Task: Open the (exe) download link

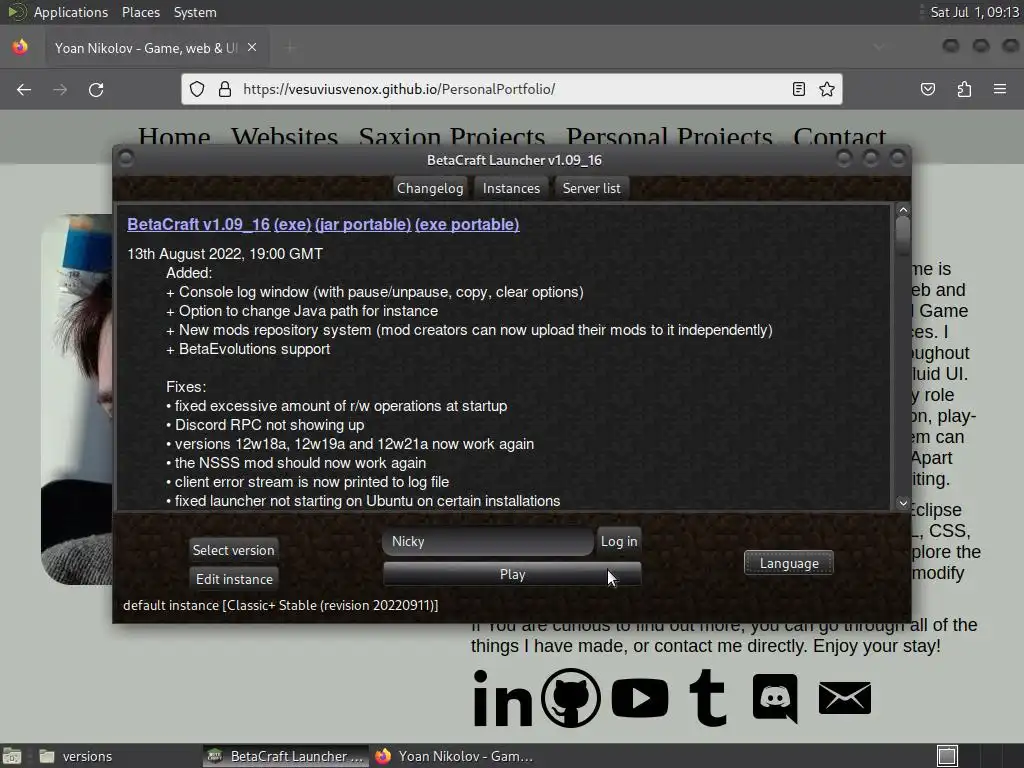Action: click(x=293, y=224)
